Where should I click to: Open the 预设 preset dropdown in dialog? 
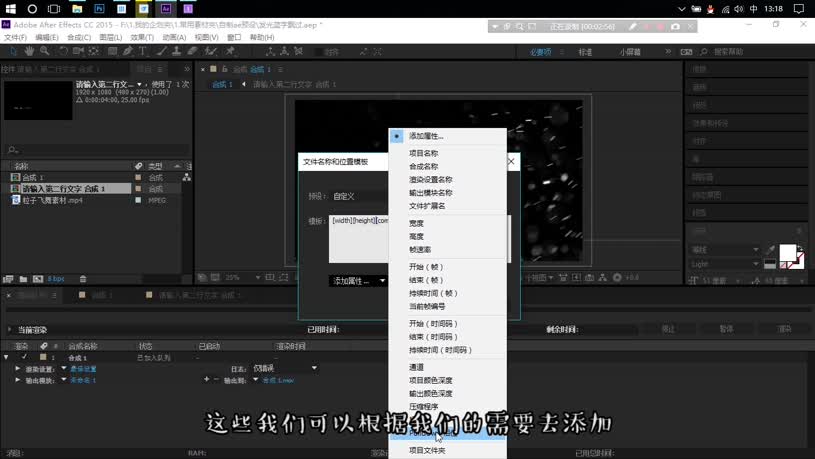[x=360, y=196]
